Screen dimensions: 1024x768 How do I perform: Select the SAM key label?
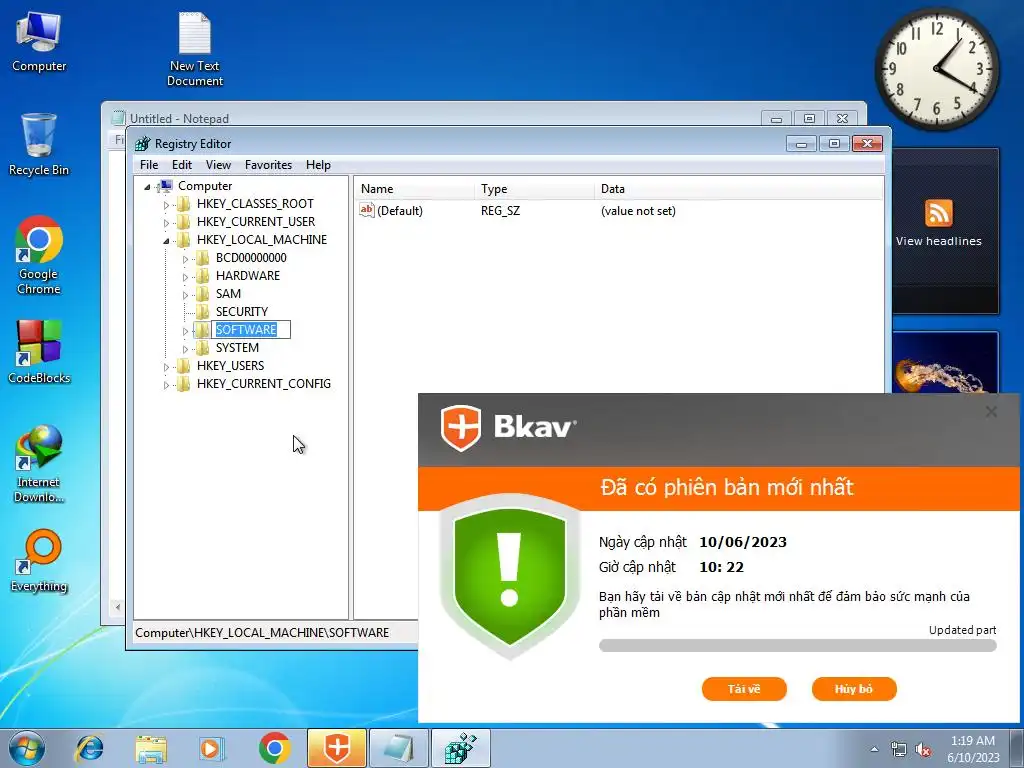pos(228,293)
